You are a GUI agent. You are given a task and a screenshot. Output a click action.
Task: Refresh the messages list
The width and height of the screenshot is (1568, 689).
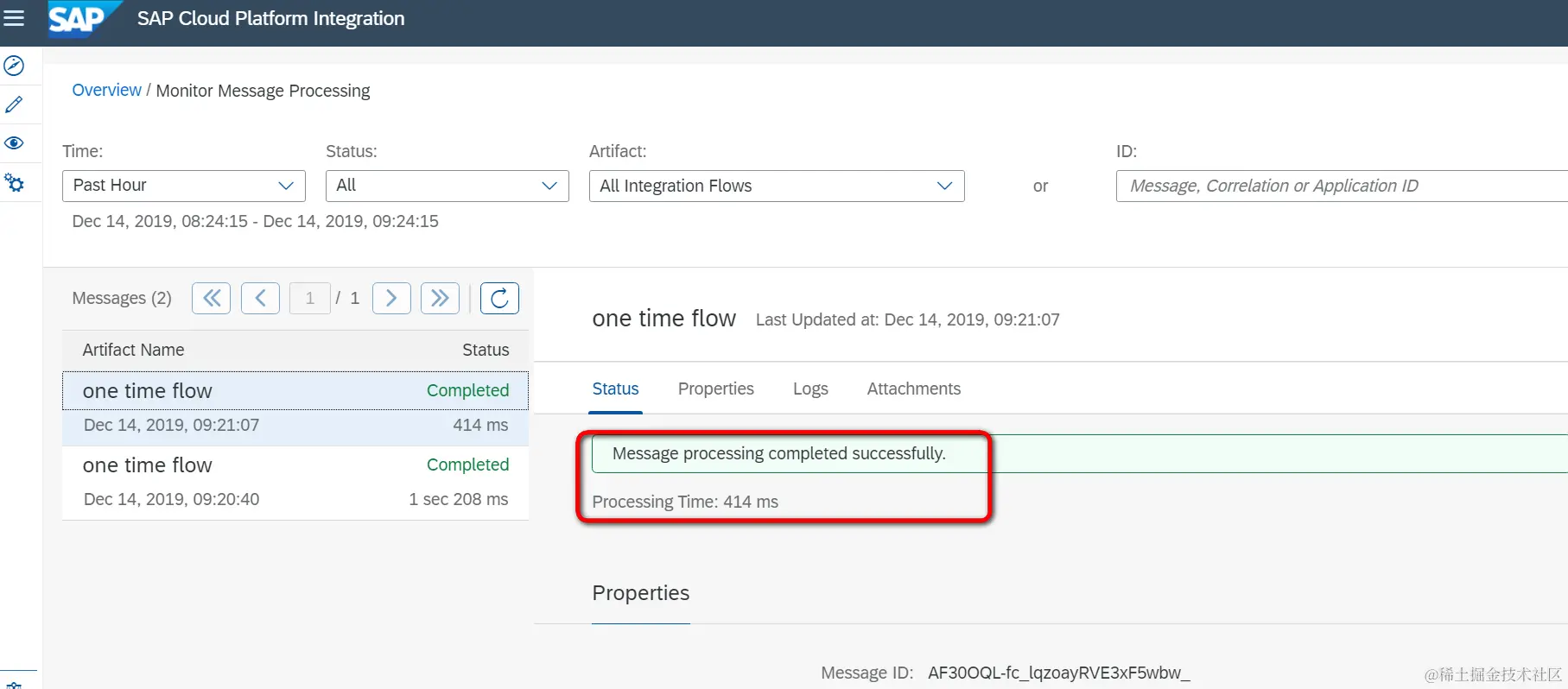[x=499, y=298]
